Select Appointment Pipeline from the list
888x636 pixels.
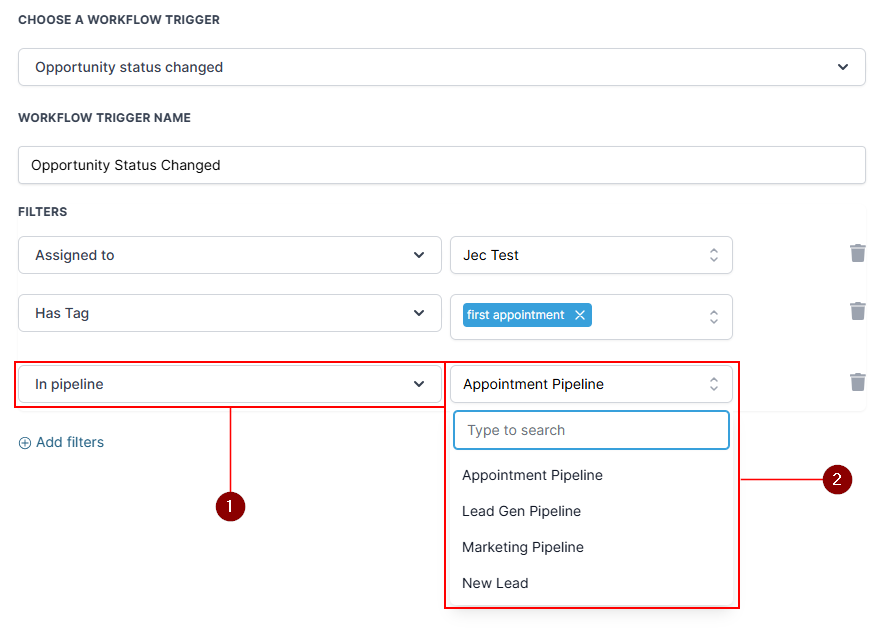[532, 475]
